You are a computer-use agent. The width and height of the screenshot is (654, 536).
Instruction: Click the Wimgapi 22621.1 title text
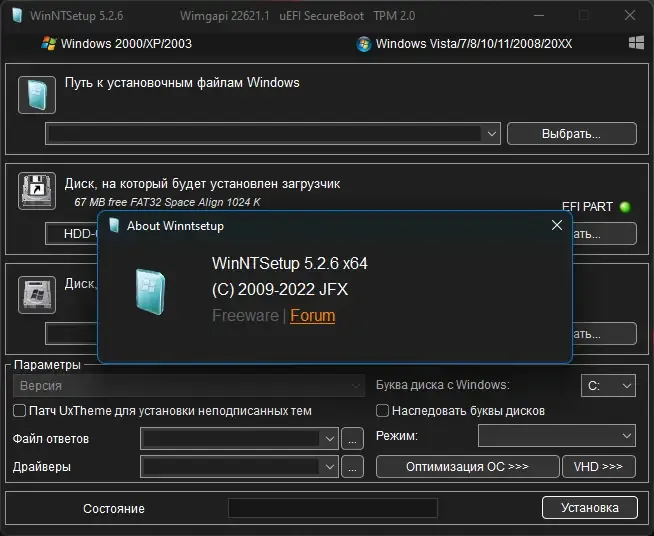pyautogui.click(x=224, y=16)
